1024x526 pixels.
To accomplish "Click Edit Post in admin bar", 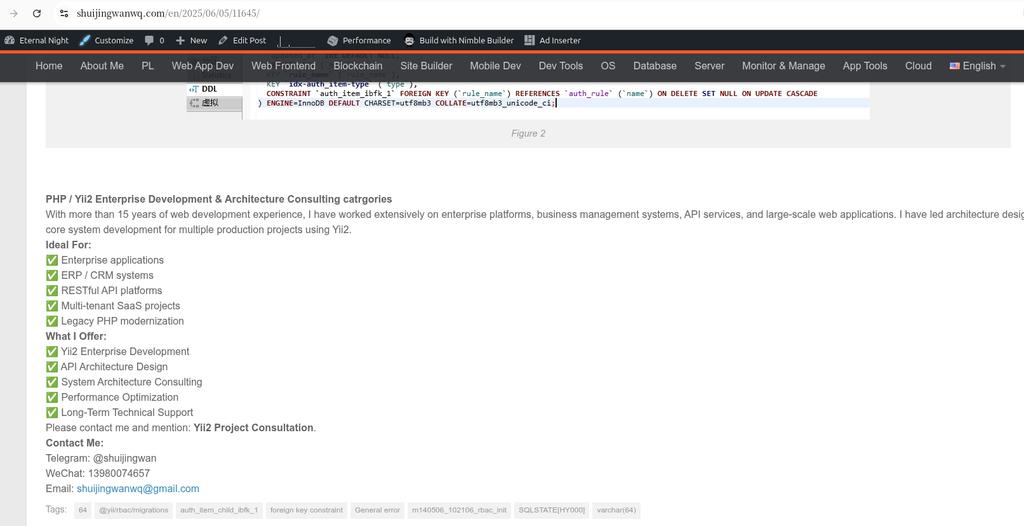I will point(242,41).
